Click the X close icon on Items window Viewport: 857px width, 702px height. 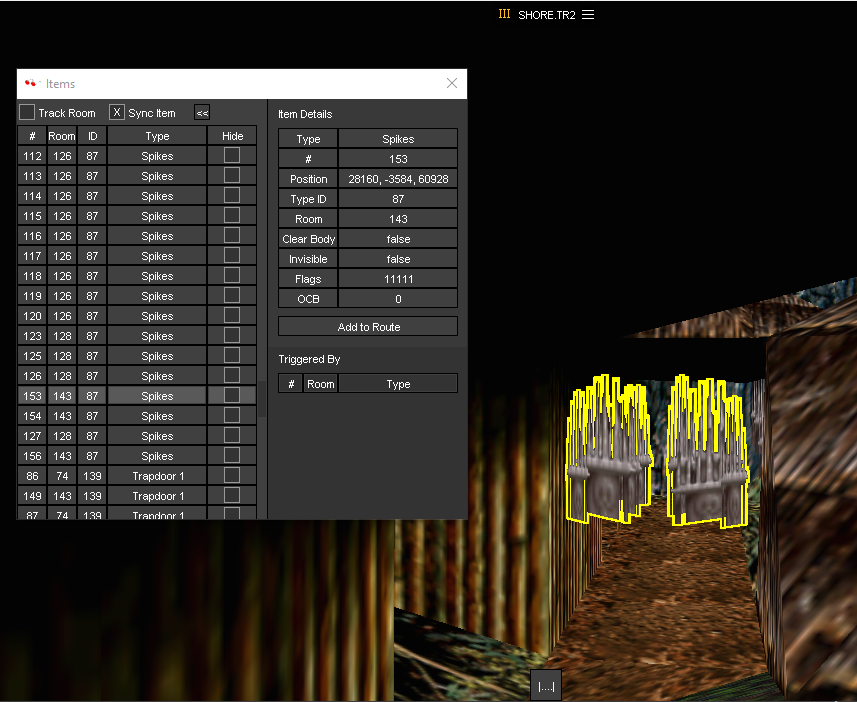[451, 83]
